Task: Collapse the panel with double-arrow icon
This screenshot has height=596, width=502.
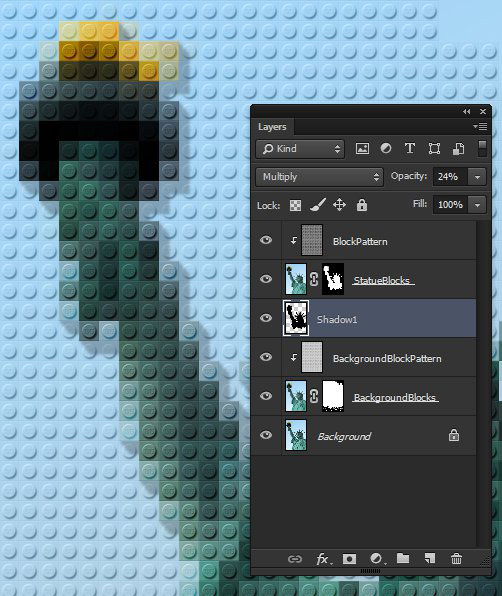Action: pyautogui.click(x=467, y=111)
